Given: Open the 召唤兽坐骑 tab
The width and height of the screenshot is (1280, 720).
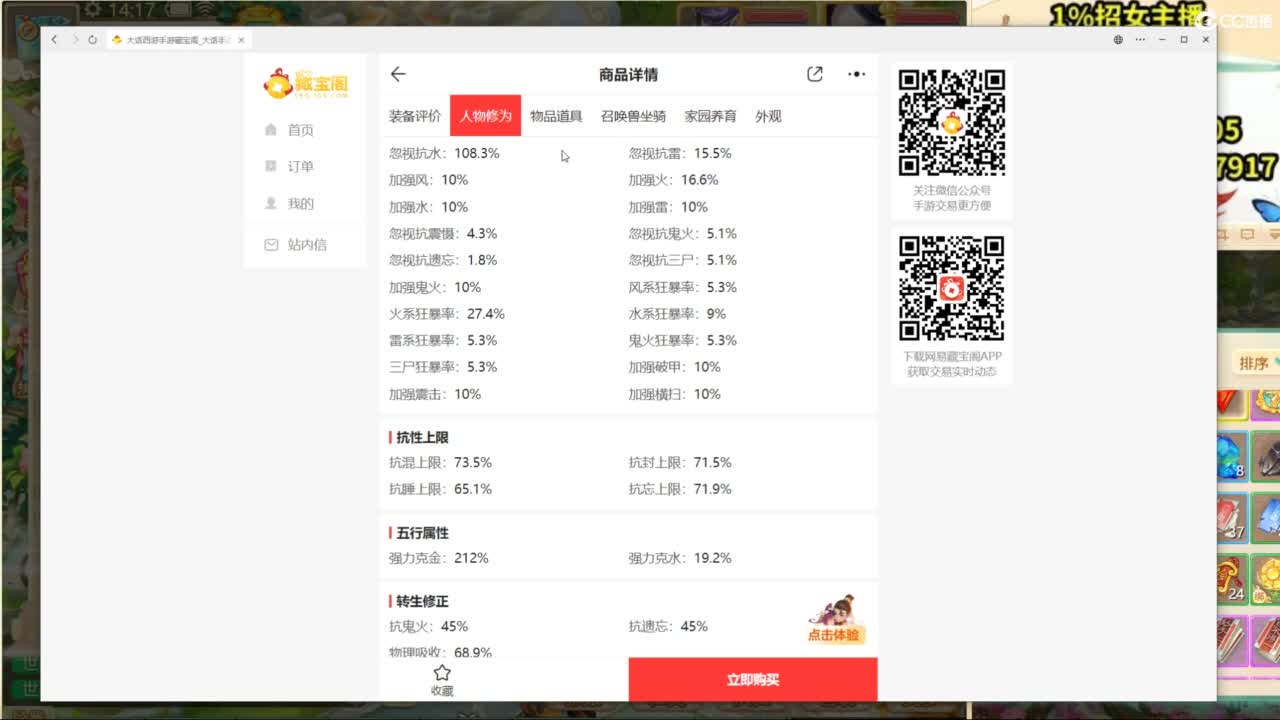Looking at the screenshot, I should point(633,116).
